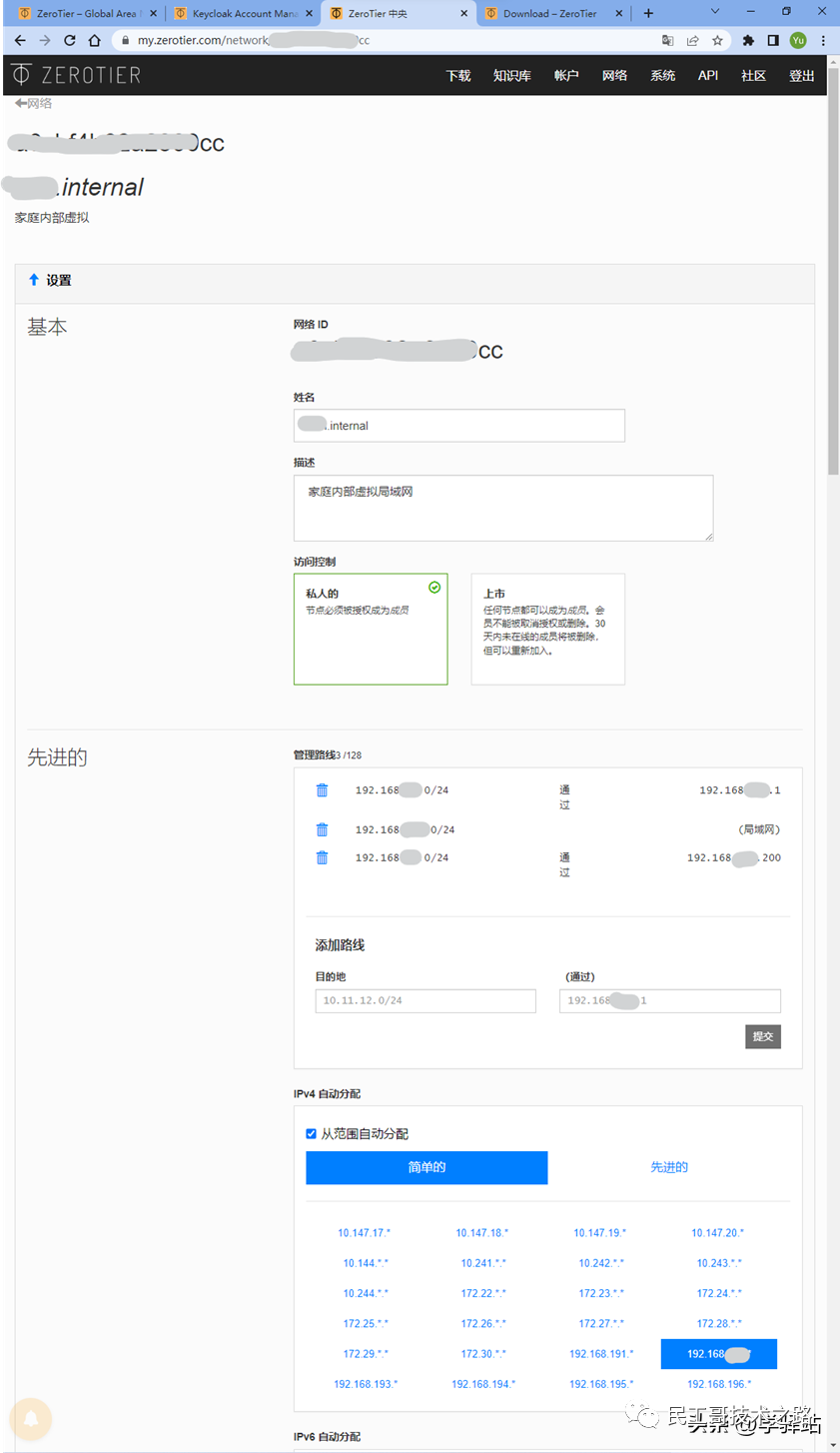
Task: Open Chrome three-dot menu
Action: [823, 41]
